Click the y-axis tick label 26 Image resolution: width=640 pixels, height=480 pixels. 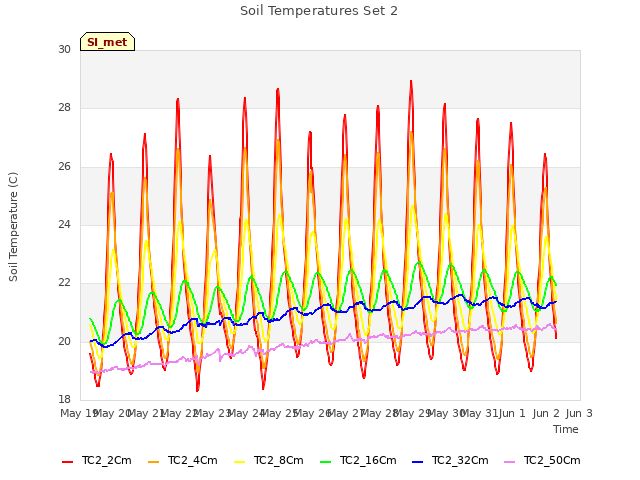coord(64,167)
